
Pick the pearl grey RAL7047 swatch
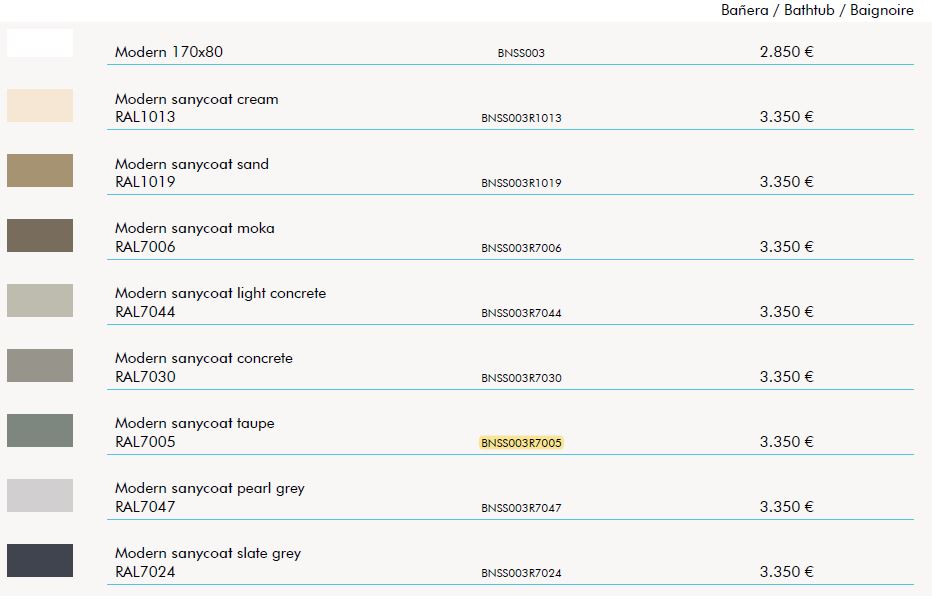[40, 495]
